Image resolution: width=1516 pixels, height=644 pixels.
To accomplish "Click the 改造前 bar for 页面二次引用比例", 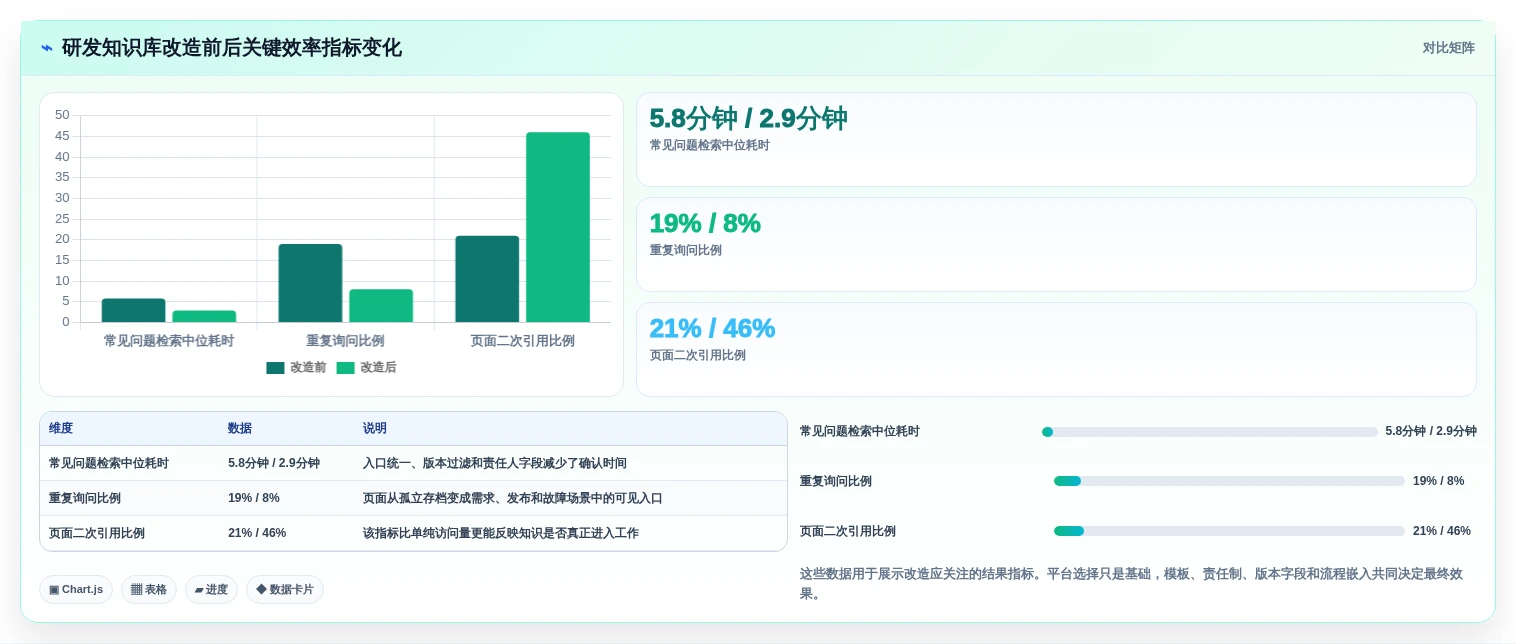I will coord(487,279).
